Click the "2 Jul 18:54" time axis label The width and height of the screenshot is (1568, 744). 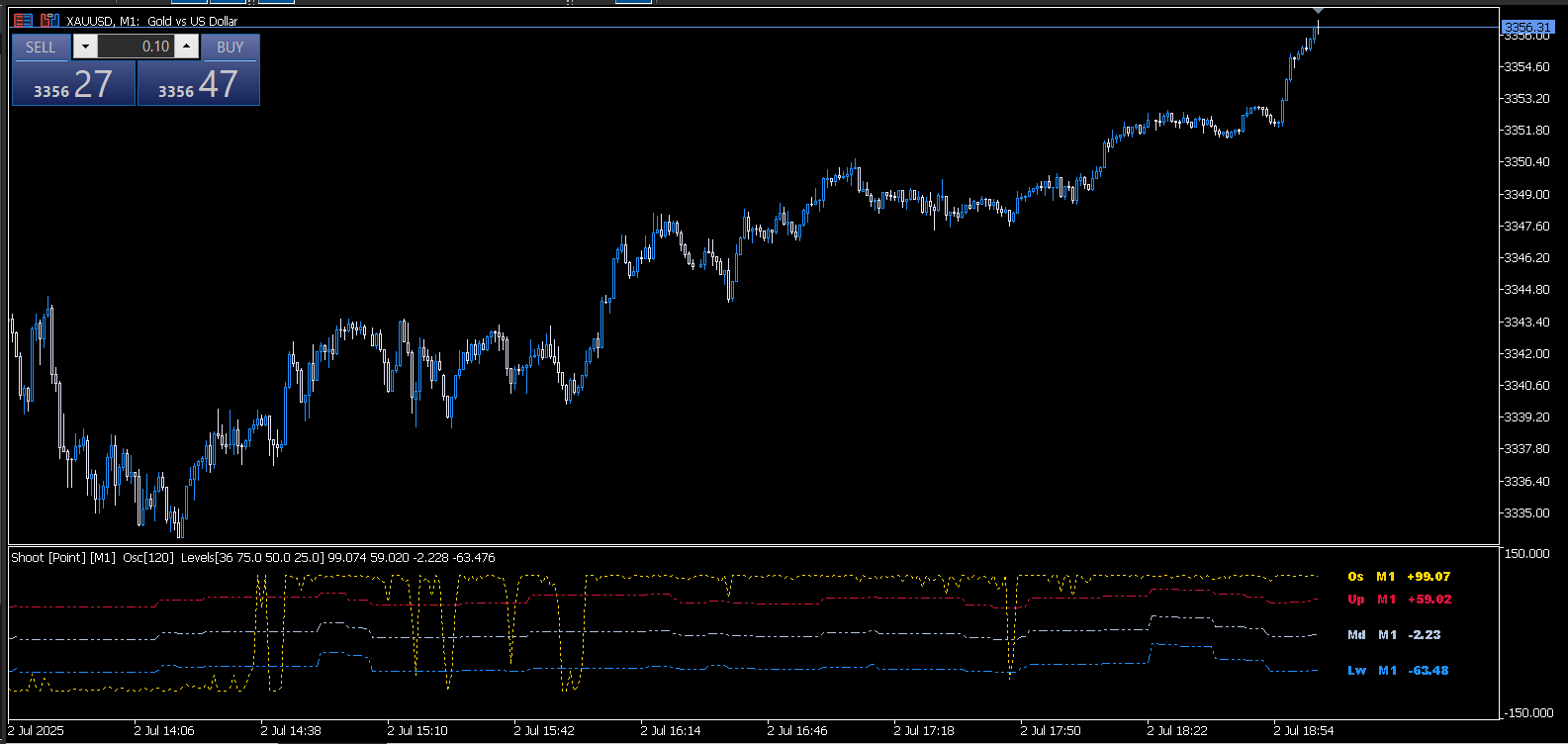click(x=1304, y=731)
